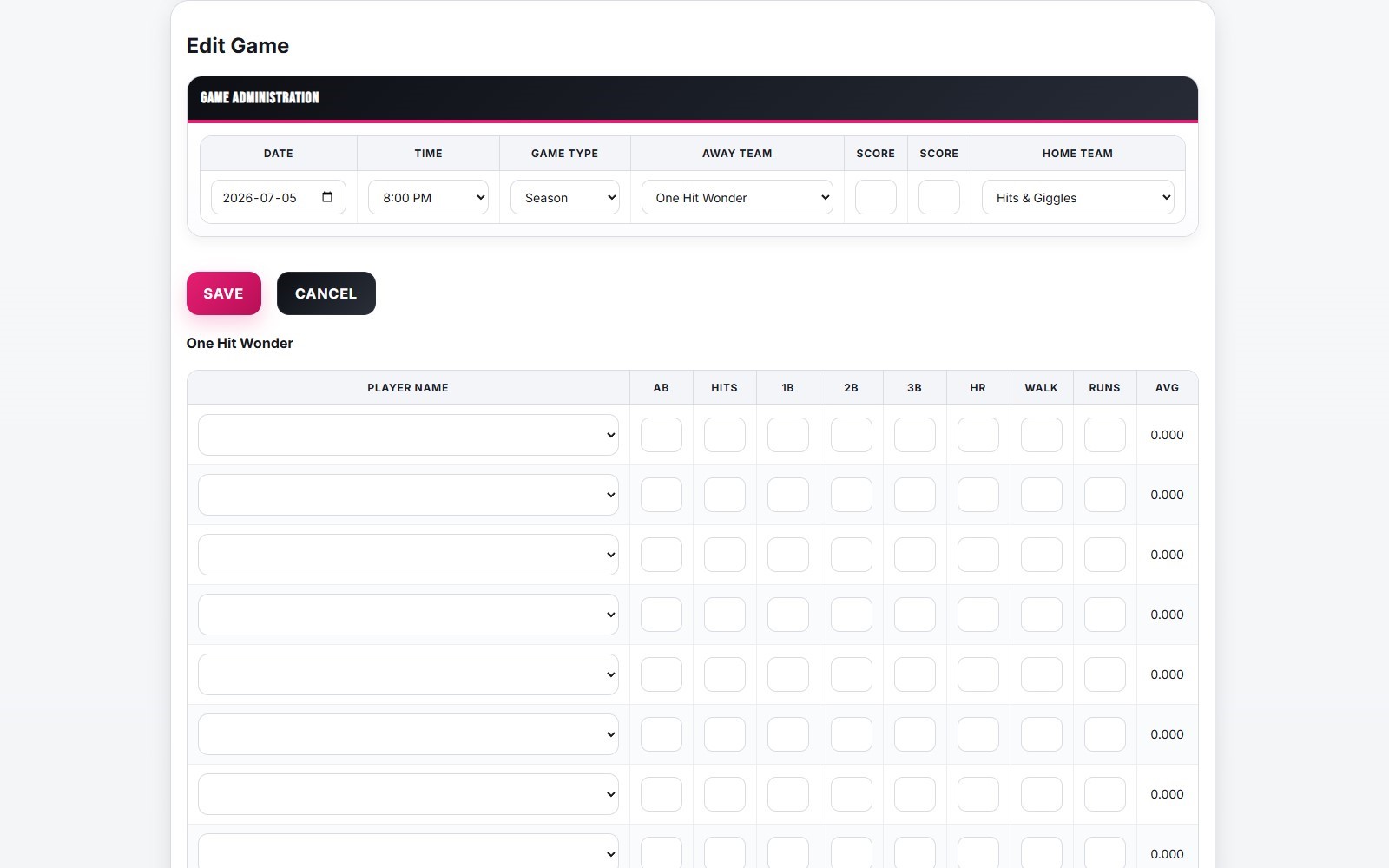Viewport: 1389px width, 868px height.
Task: Click the Date field 2026-07-05
Action: click(279, 197)
